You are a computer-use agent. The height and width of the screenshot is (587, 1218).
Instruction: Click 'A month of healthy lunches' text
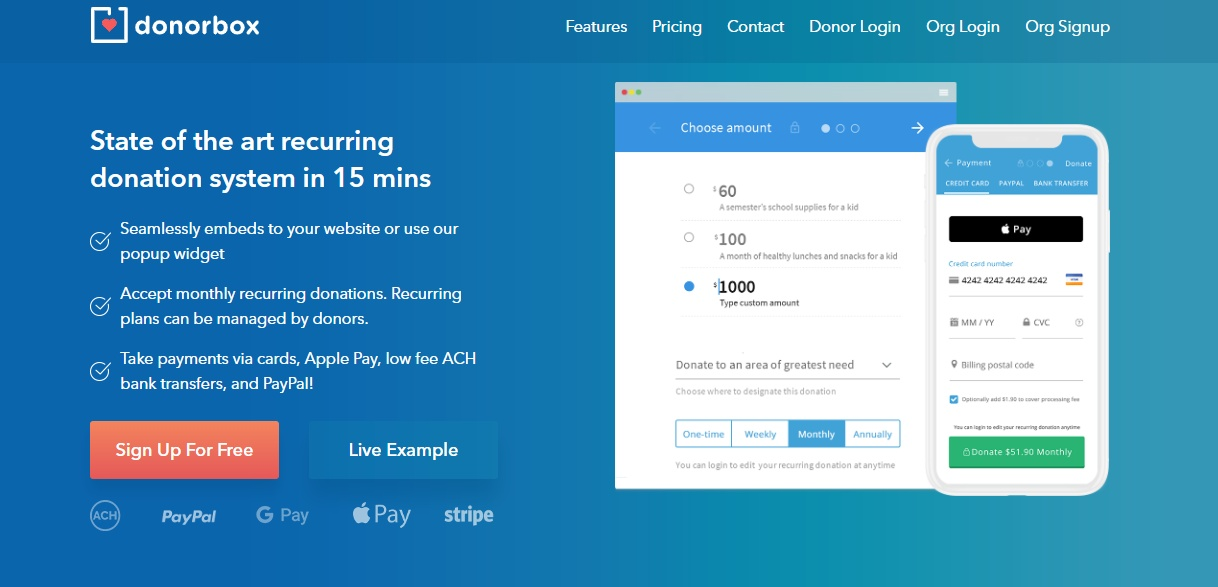[808, 257]
